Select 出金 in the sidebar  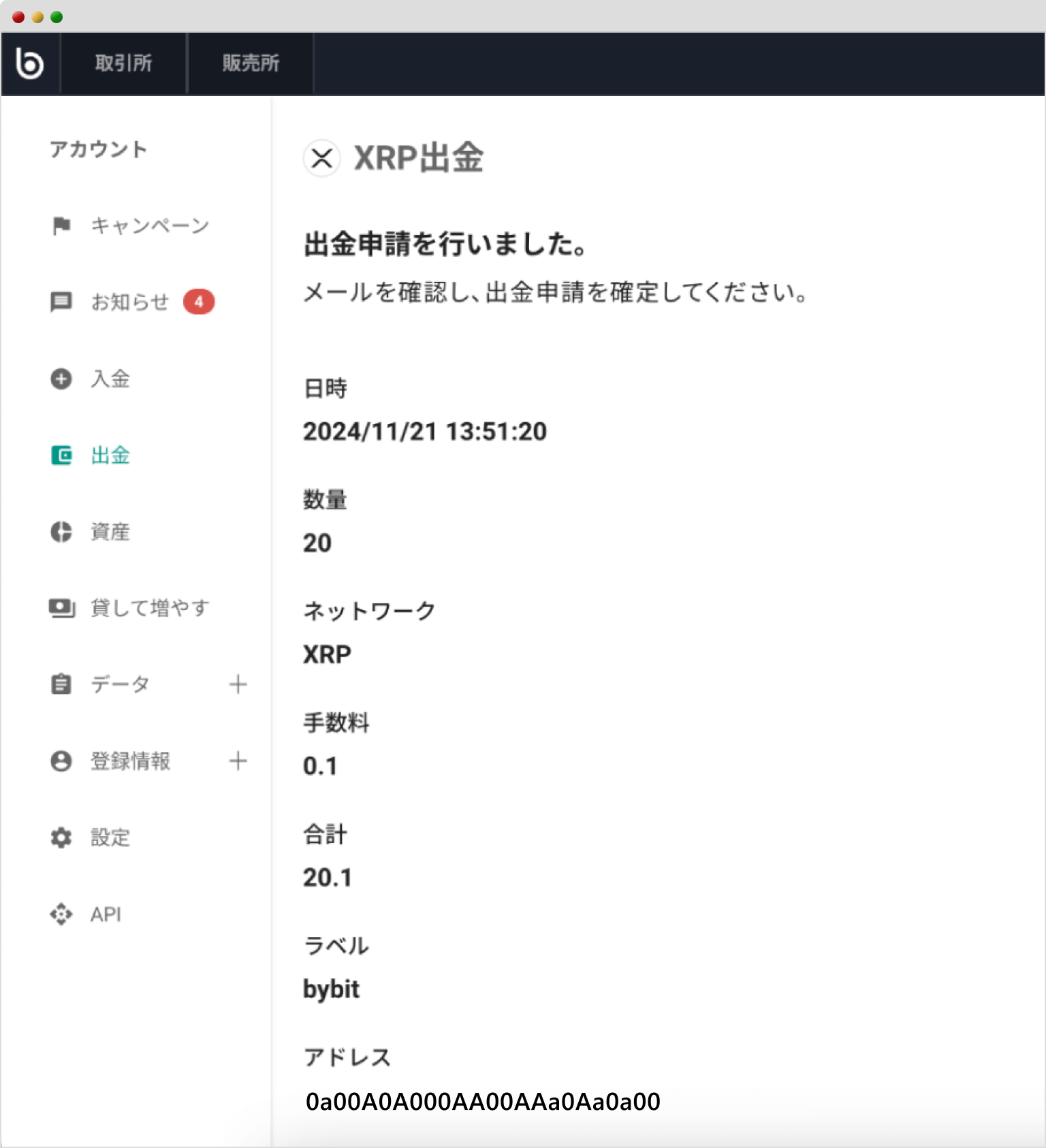(x=110, y=455)
